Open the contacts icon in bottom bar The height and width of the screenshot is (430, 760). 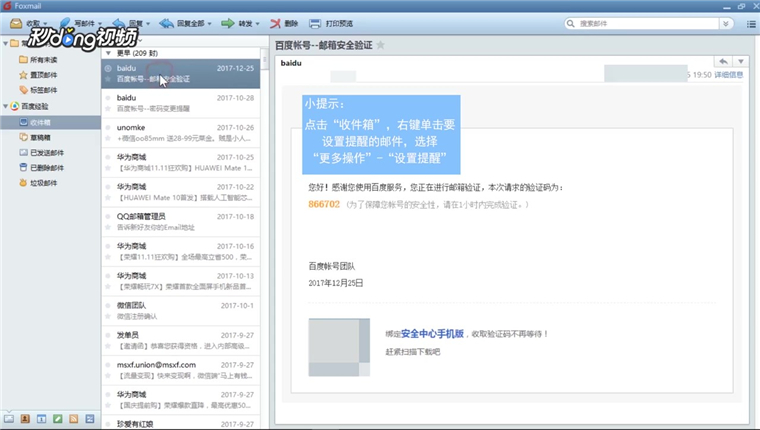[x=25, y=419]
